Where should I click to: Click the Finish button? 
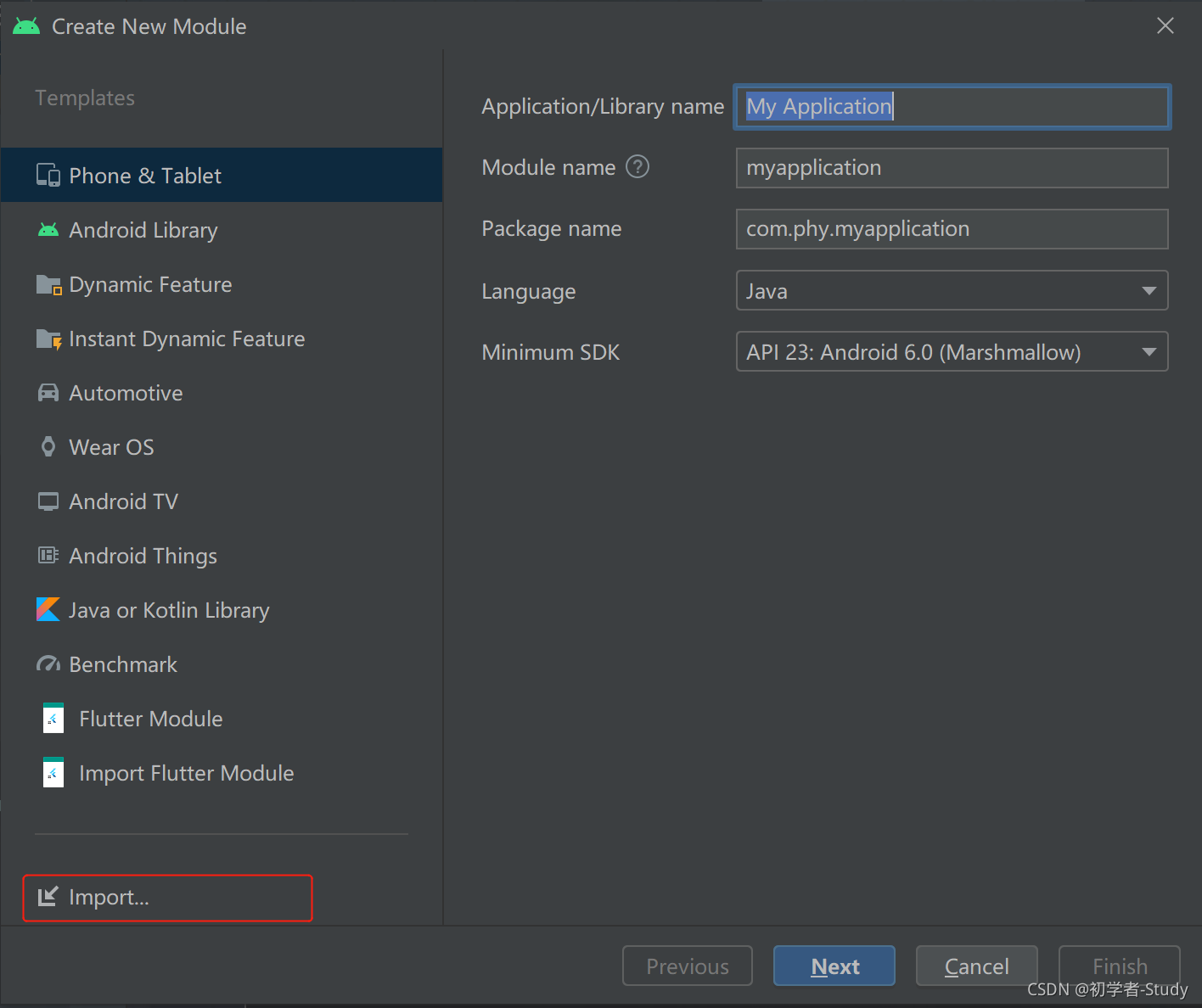click(1120, 966)
